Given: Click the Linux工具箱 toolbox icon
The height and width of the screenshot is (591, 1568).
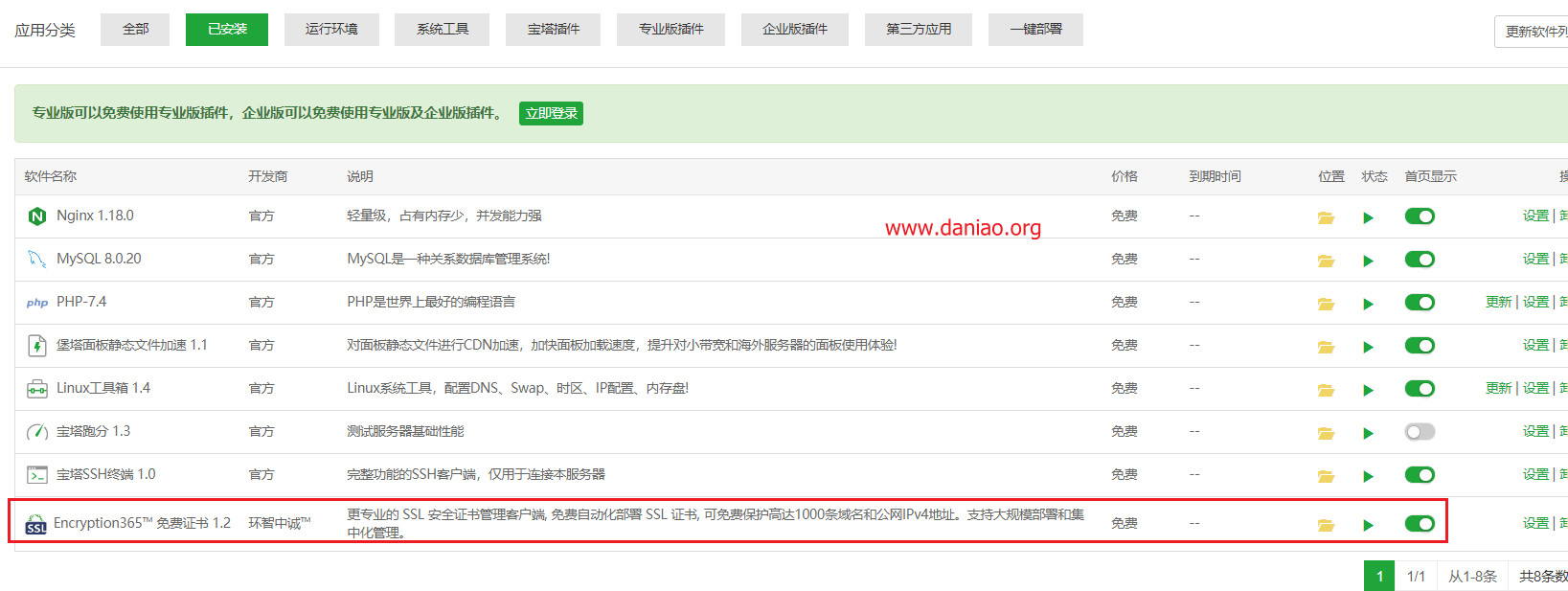Looking at the screenshot, I should tap(36, 389).
